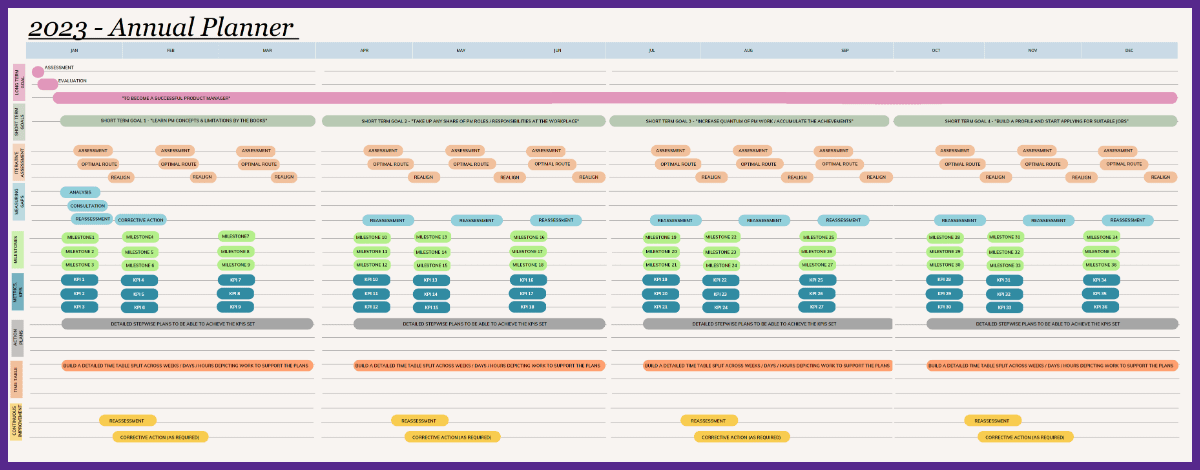The width and height of the screenshot is (1200, 470).
Task: Select the first quarter detailed stepwise plans bar
Action: tap(188, 324)
